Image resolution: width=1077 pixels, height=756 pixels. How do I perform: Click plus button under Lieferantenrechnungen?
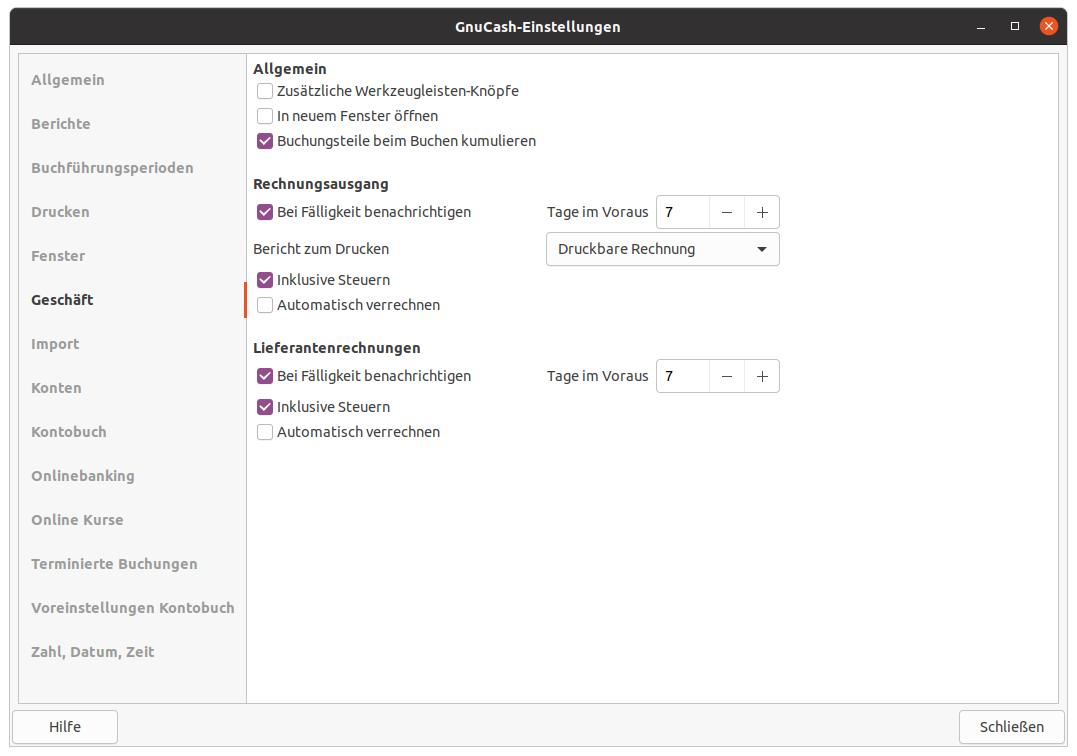[762, 376]
